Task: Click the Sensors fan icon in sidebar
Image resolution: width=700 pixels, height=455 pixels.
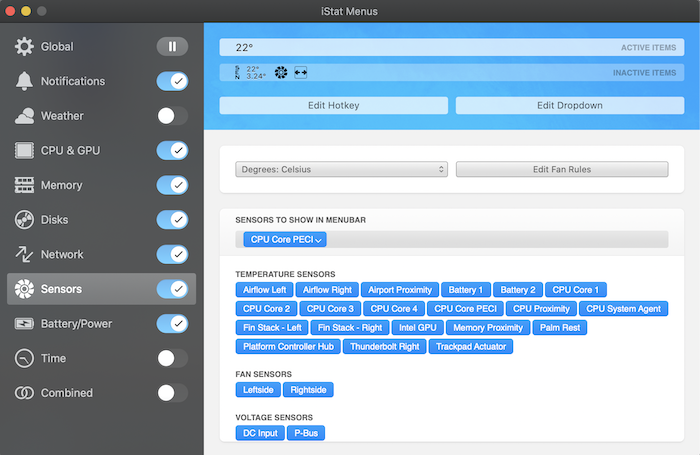Action: 24,289
